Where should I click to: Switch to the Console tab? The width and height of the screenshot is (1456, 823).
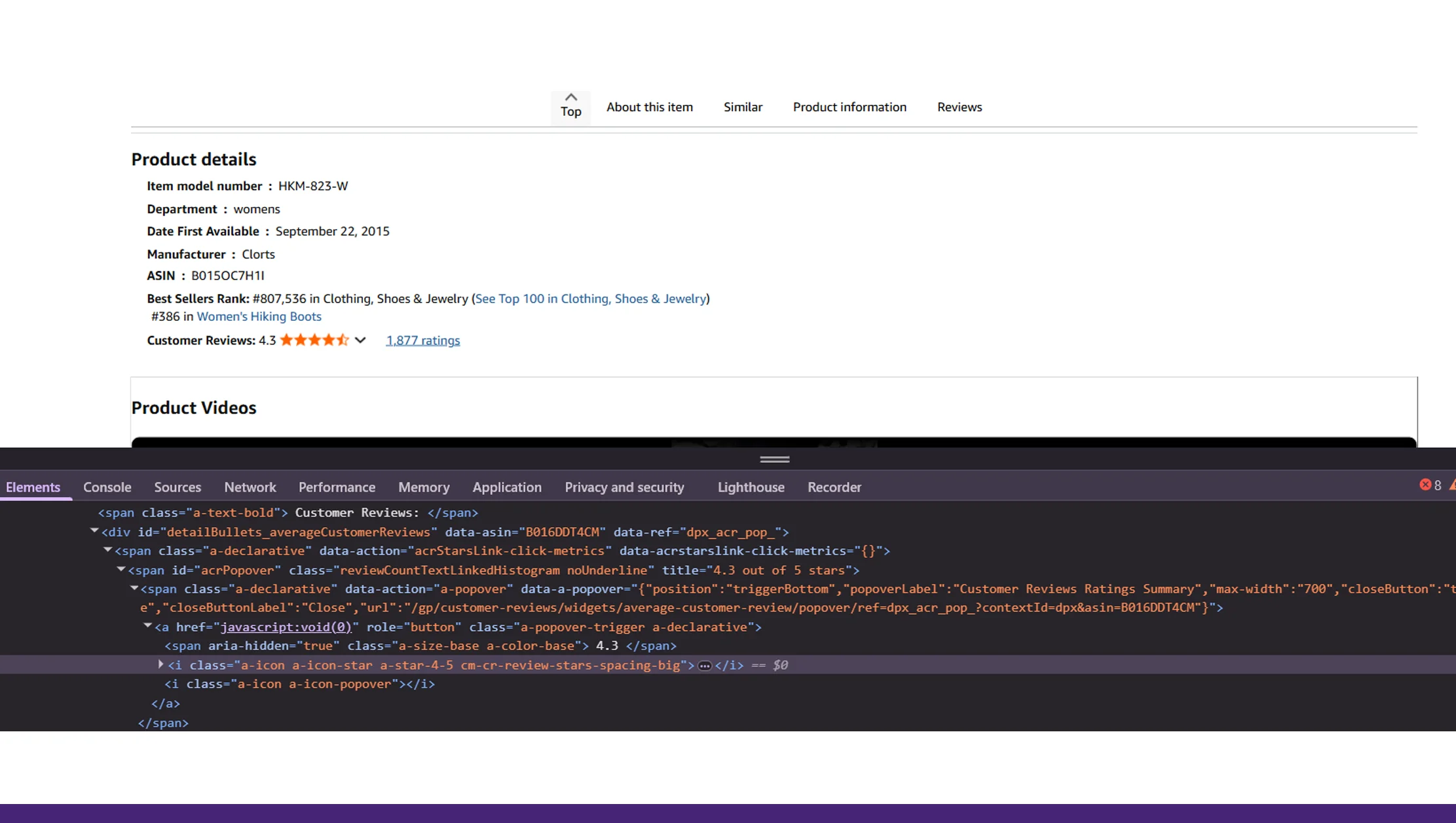(x=107, y=487)
